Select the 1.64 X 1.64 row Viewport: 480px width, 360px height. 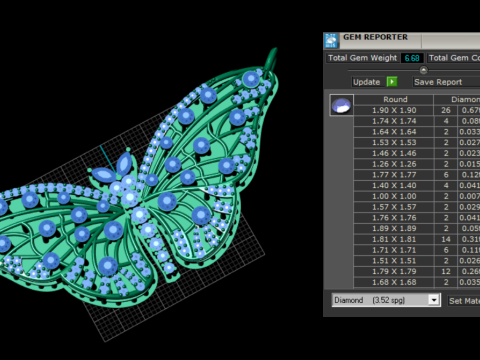click(417, 132)
